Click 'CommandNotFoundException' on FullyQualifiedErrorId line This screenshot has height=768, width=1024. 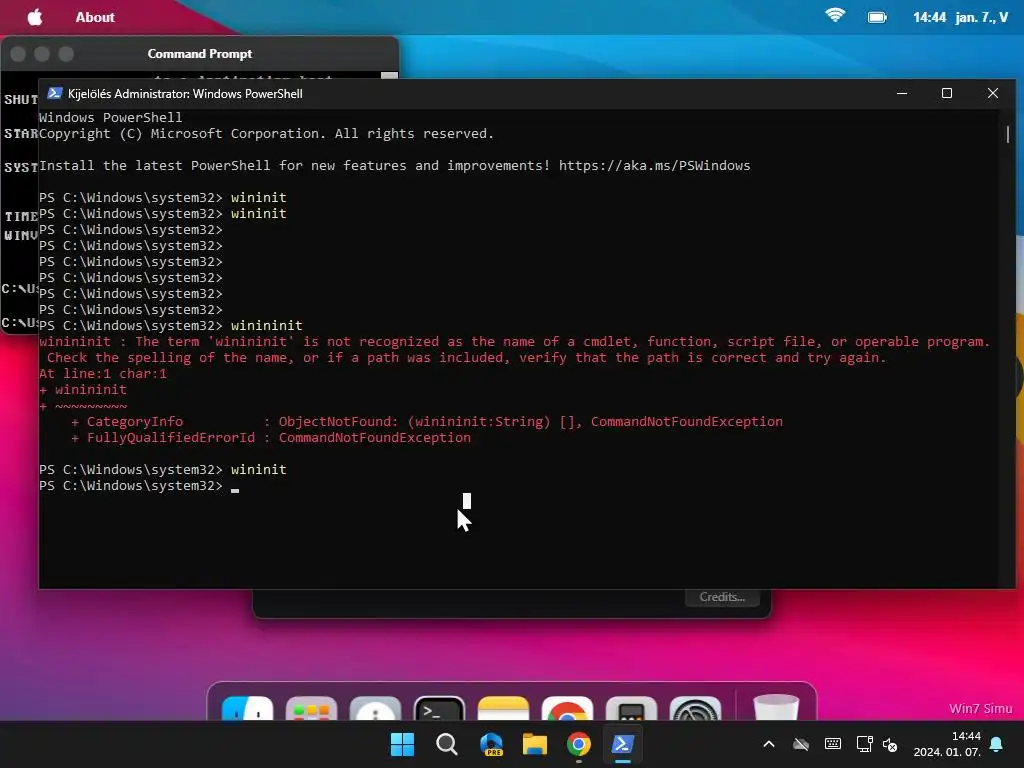pos(375,438)
